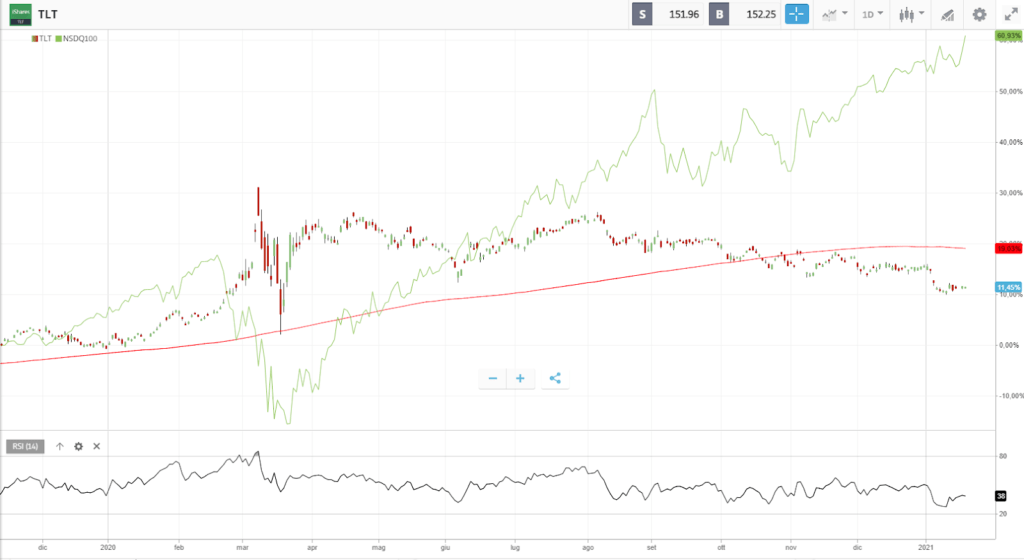Select the NSDQ100 legend entry
The height and width of the screenshot is (560, 1024).
pos(76,39)
